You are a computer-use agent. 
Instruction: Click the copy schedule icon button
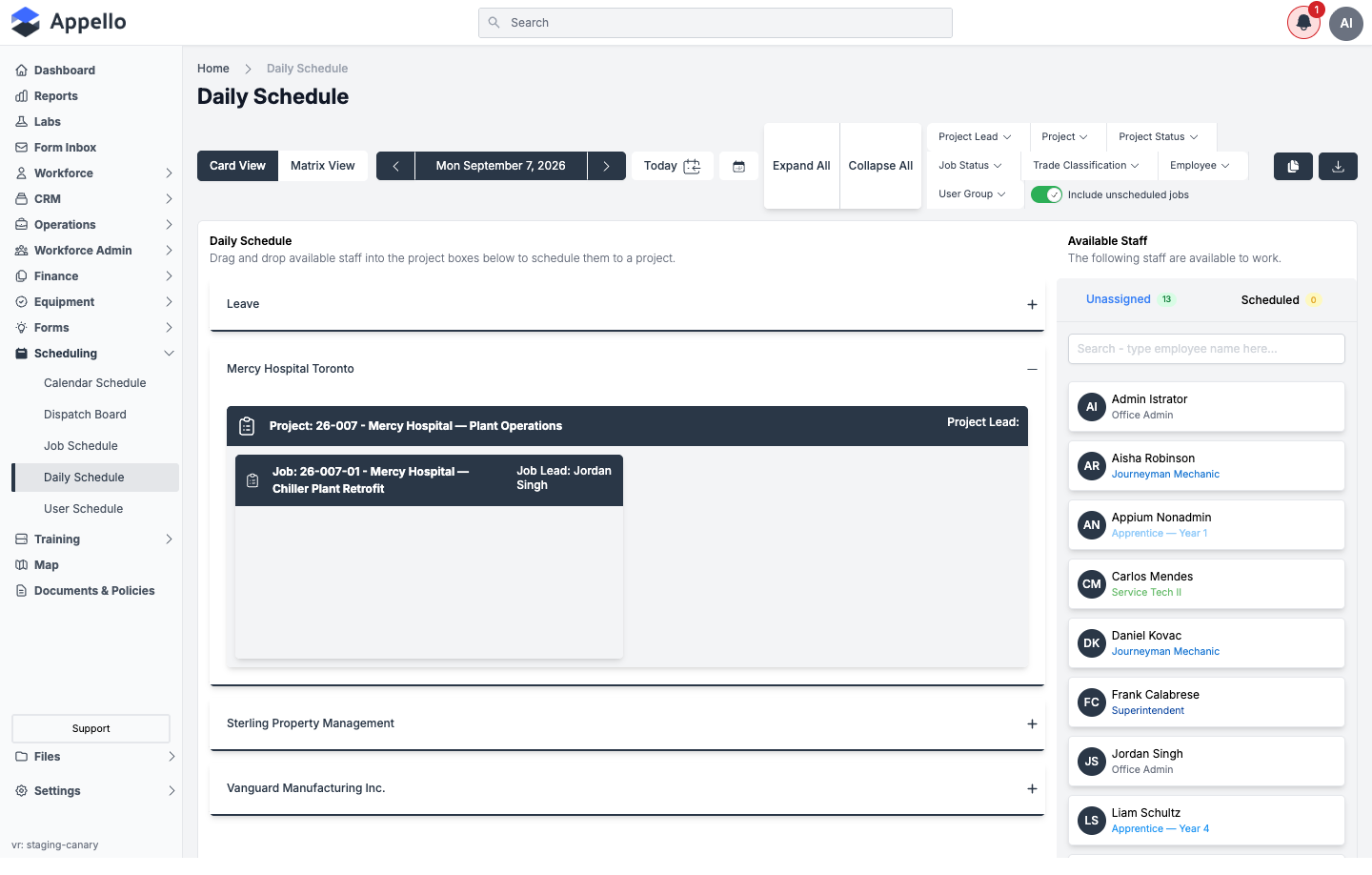click(x=1293, y=166)
